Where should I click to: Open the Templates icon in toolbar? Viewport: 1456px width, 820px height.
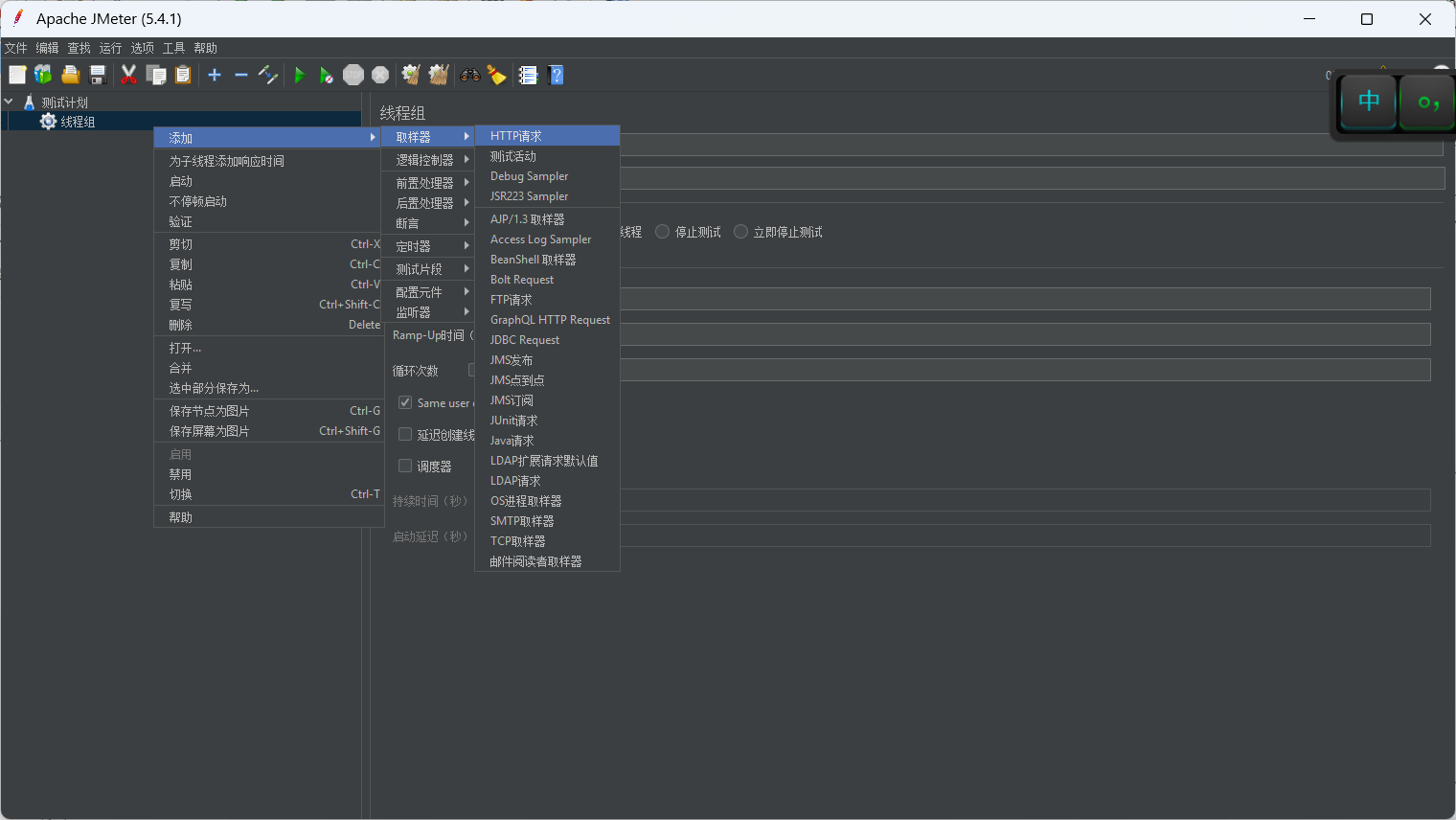(x=43, y=75)
